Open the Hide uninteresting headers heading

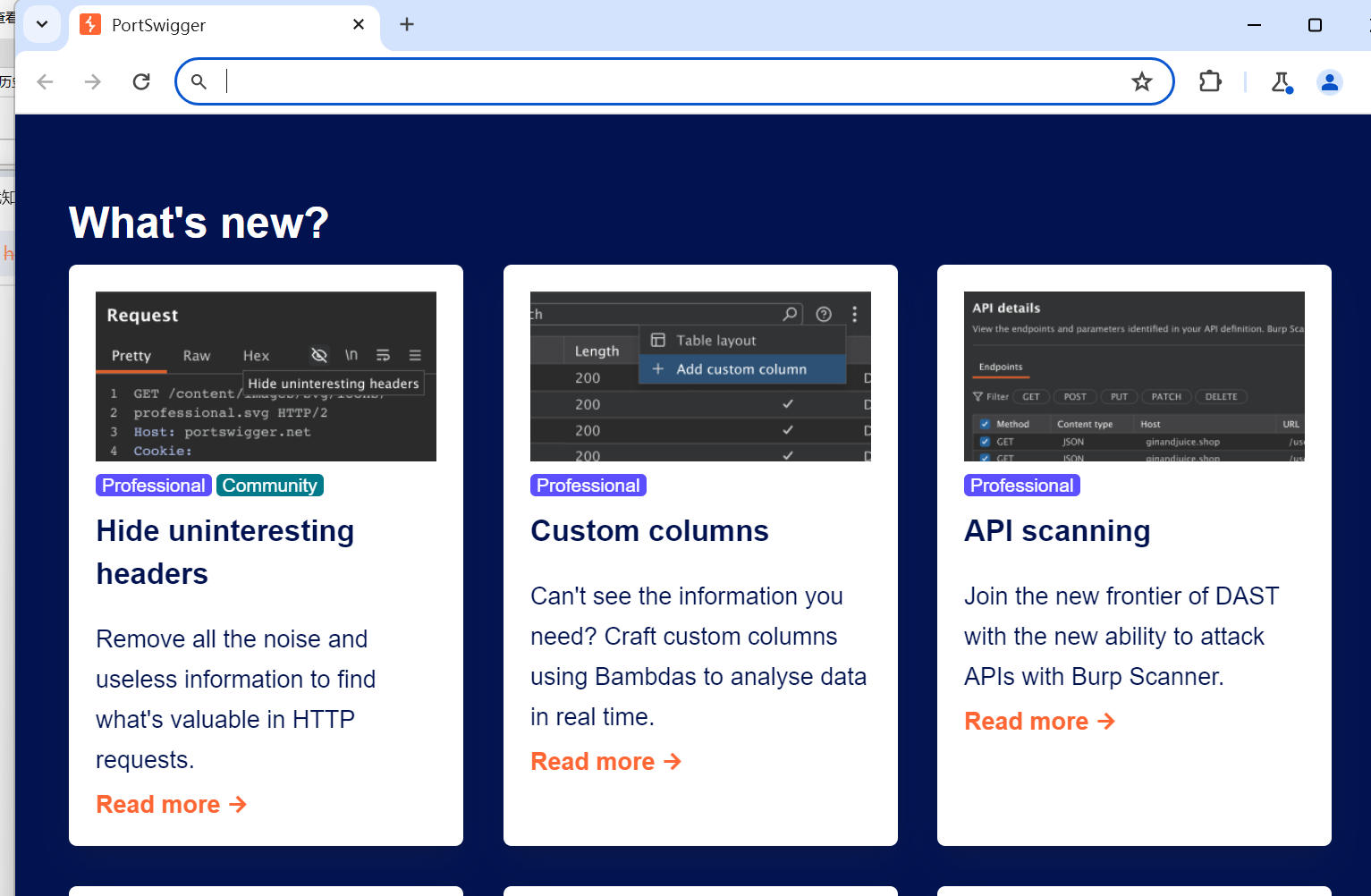point(225,553)
